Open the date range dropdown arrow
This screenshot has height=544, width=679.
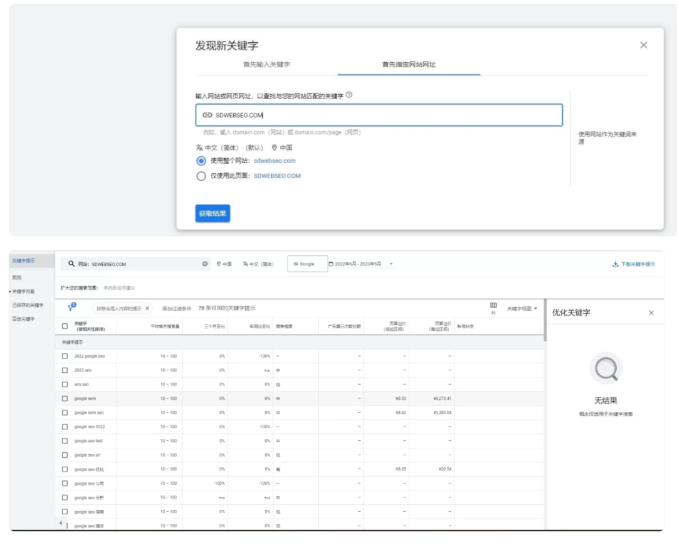point(391,264)
